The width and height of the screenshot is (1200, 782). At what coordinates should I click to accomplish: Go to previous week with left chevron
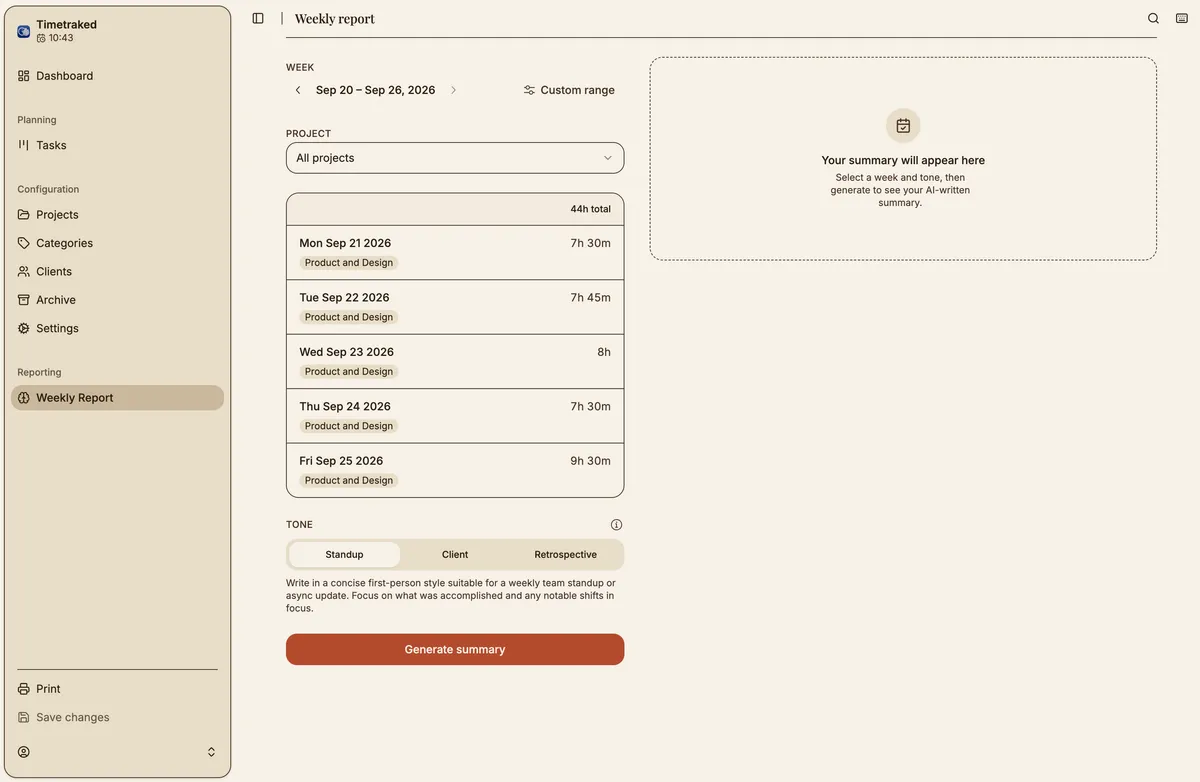point(298,90)
